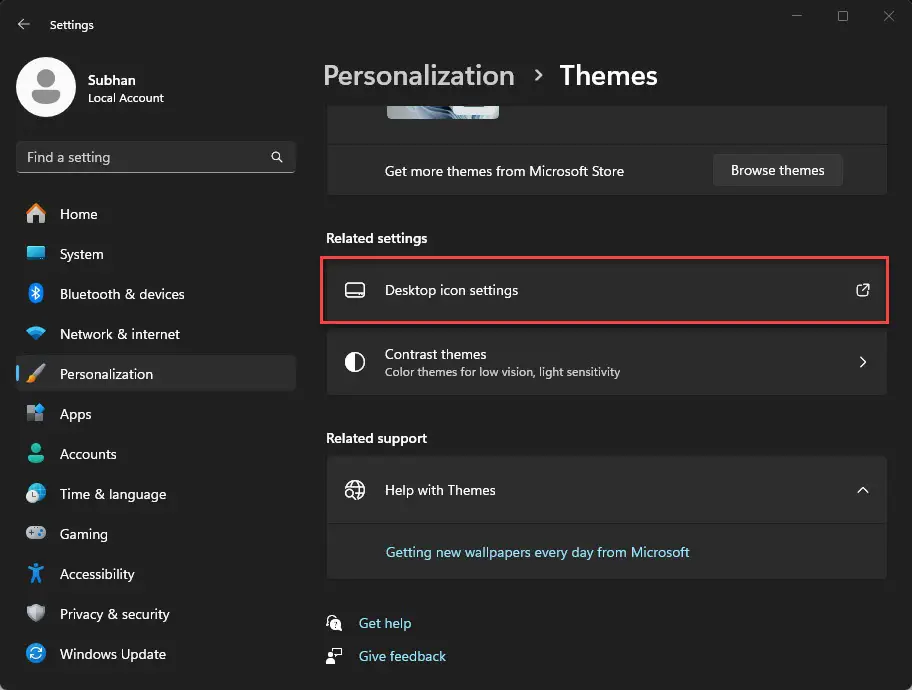Click the Browse themes button

pos(777,171)
